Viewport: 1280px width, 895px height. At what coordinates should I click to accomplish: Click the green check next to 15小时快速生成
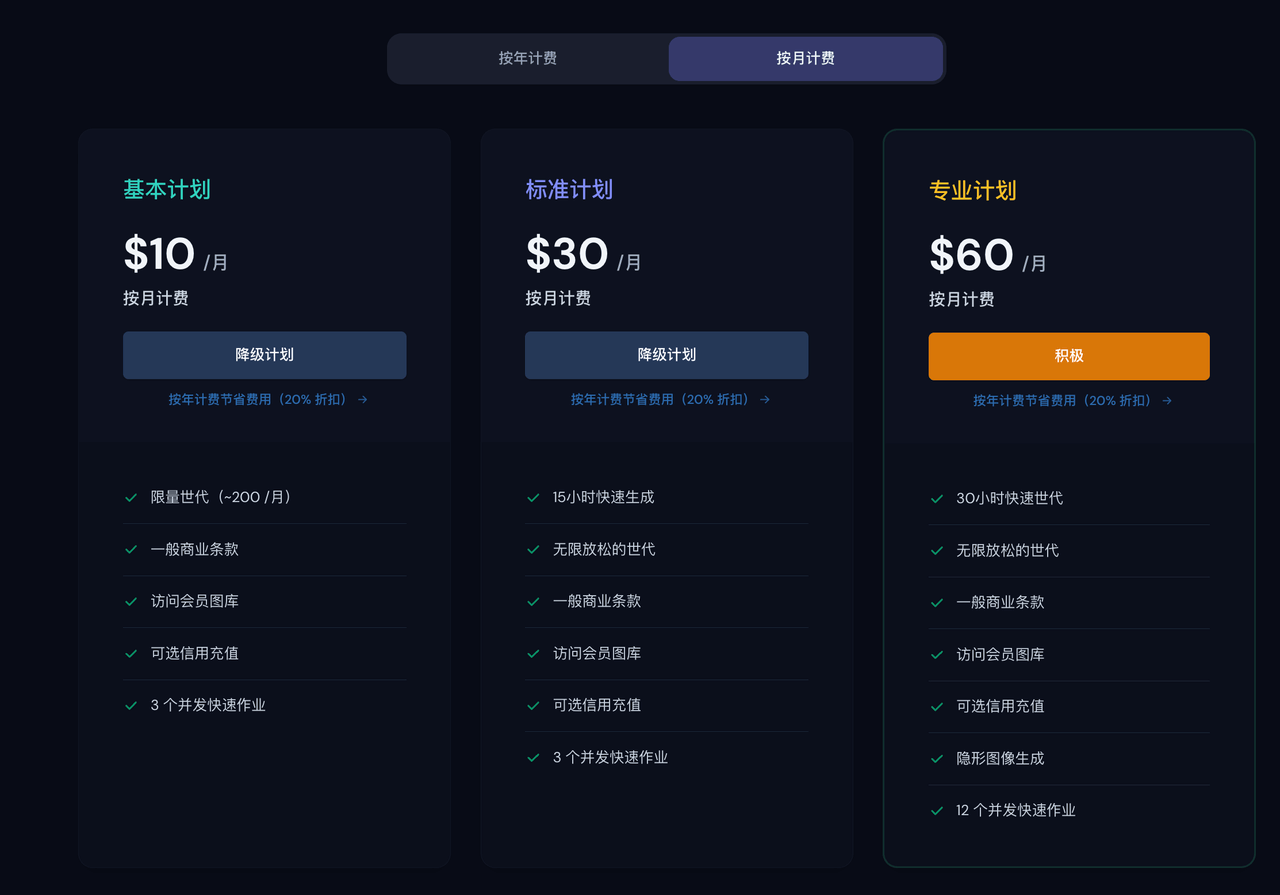(x=533, y=497)
